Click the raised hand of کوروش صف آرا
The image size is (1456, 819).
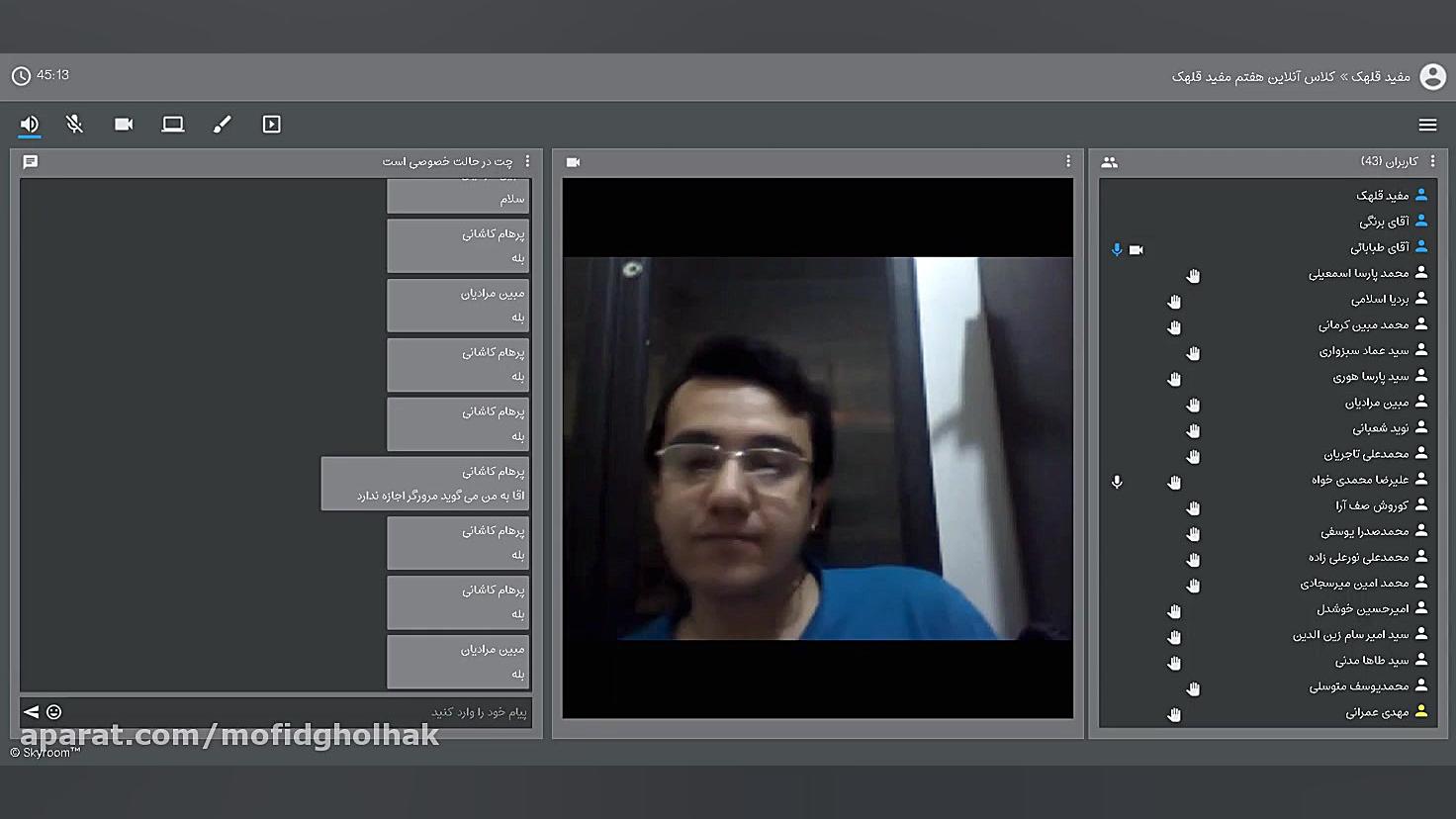click(x=1193, y=507)
